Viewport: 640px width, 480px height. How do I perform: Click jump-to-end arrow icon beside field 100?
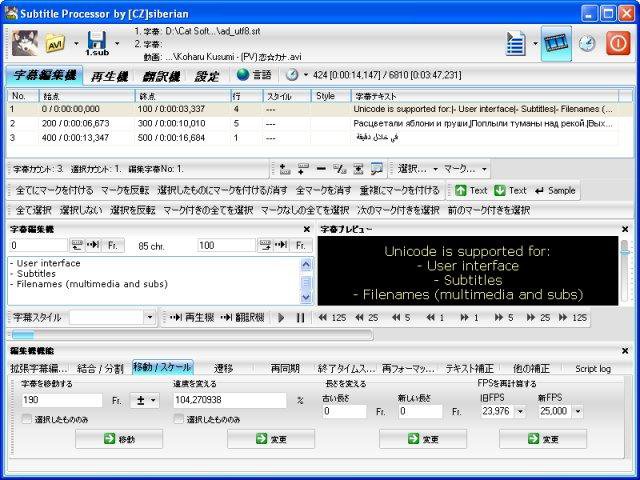[281, 245]
